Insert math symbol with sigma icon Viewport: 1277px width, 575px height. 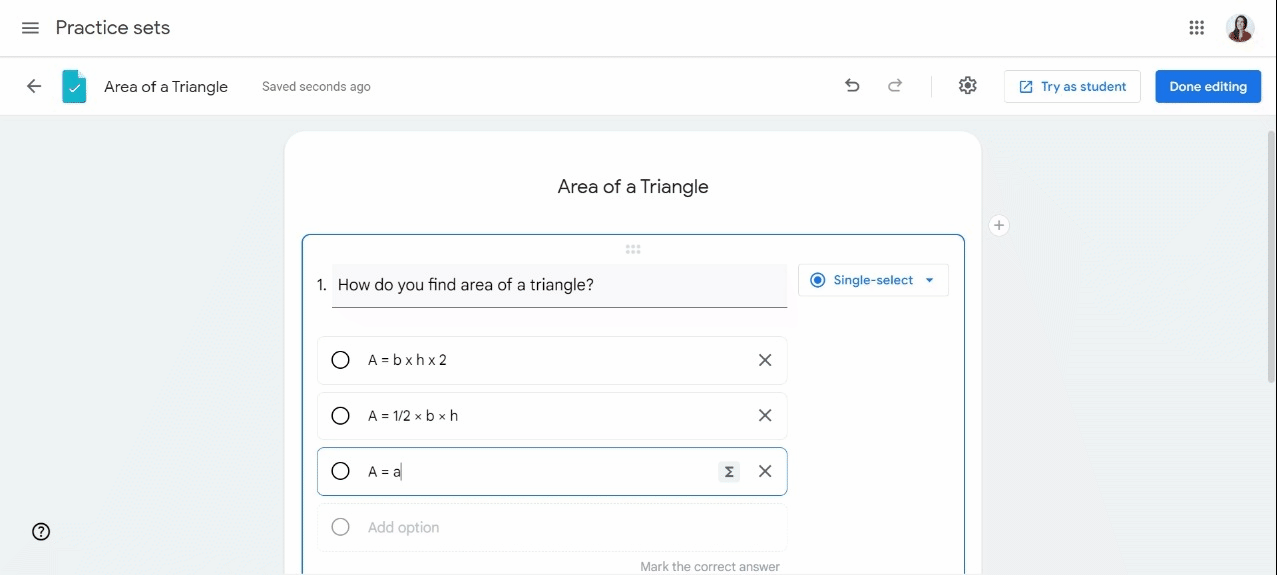[x=729, y=472]
